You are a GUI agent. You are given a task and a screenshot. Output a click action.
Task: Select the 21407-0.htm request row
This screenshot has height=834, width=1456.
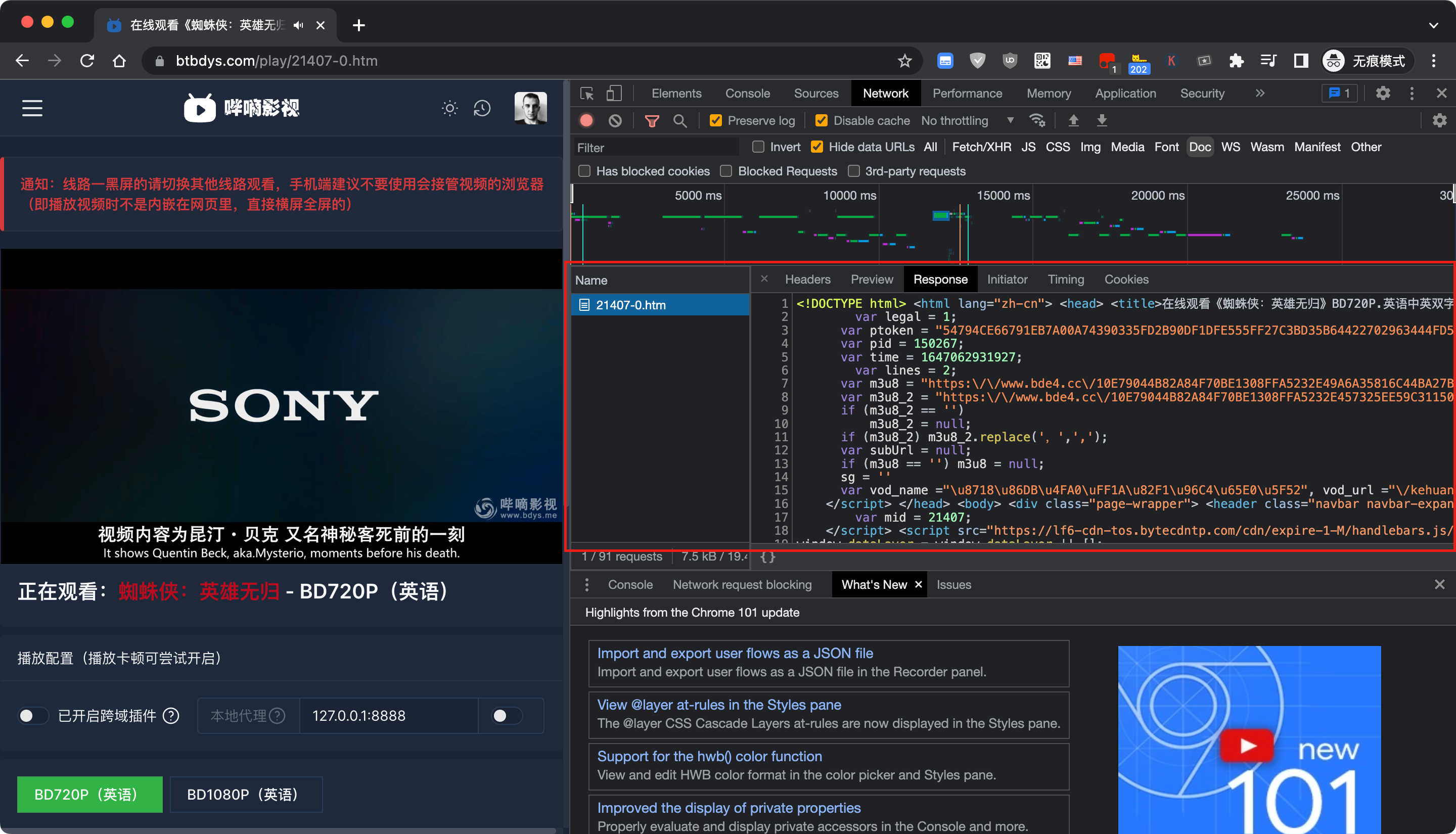click(660, 305)
